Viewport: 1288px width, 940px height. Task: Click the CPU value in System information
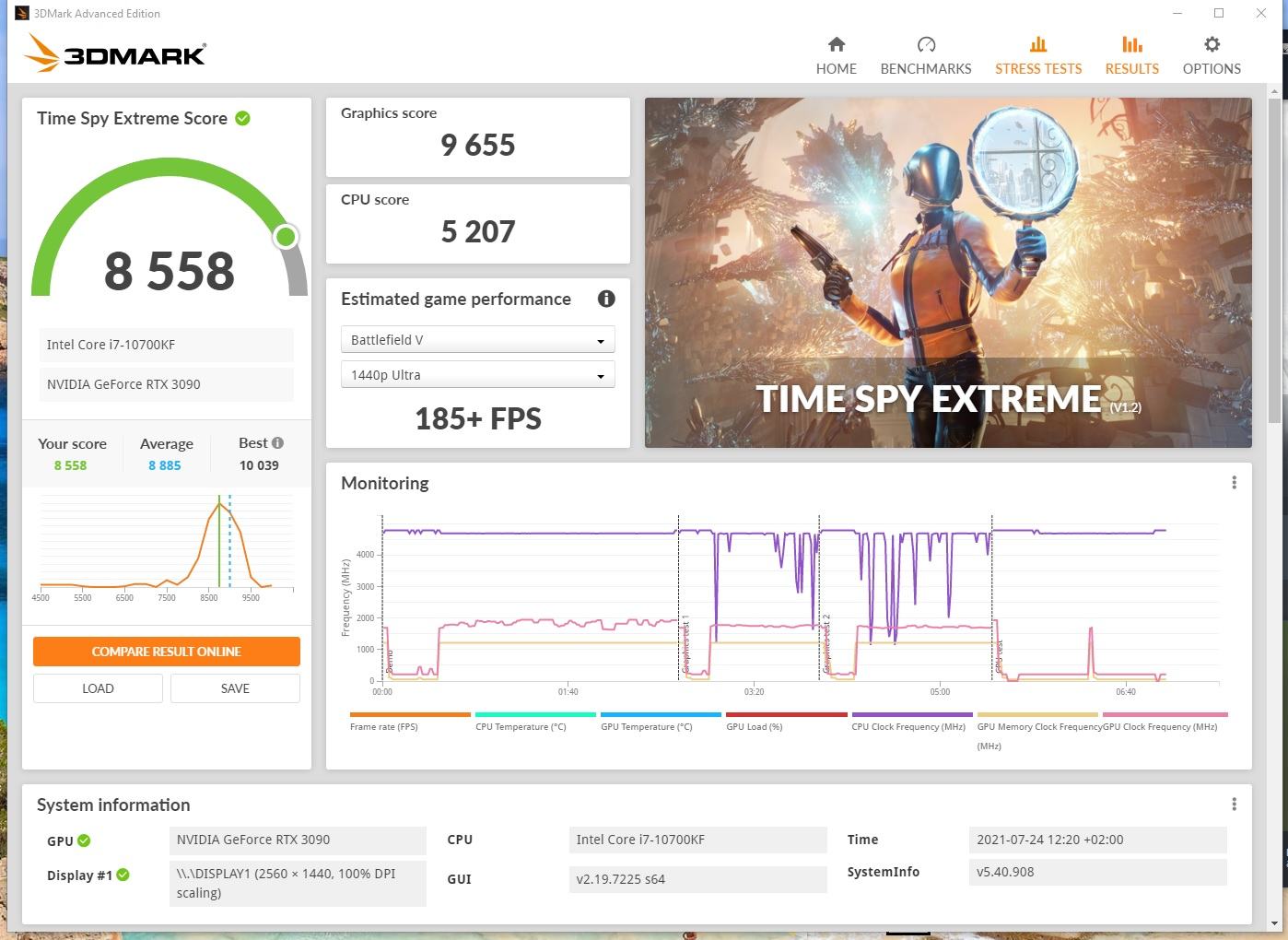coord(697,840)
